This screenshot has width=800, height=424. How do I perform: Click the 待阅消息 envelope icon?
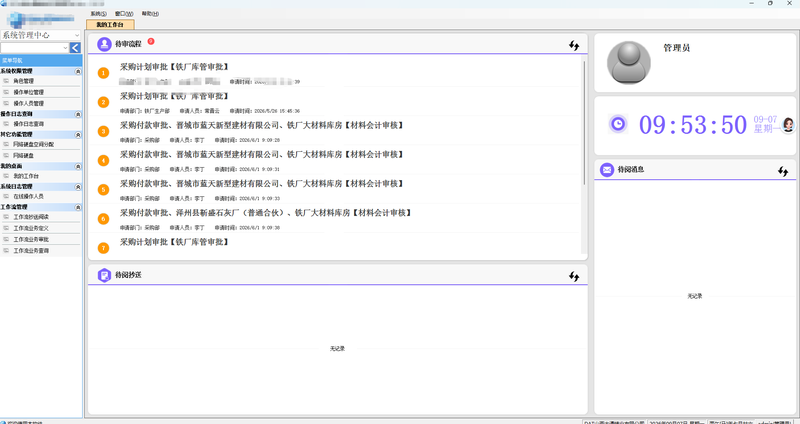point(607,169)
